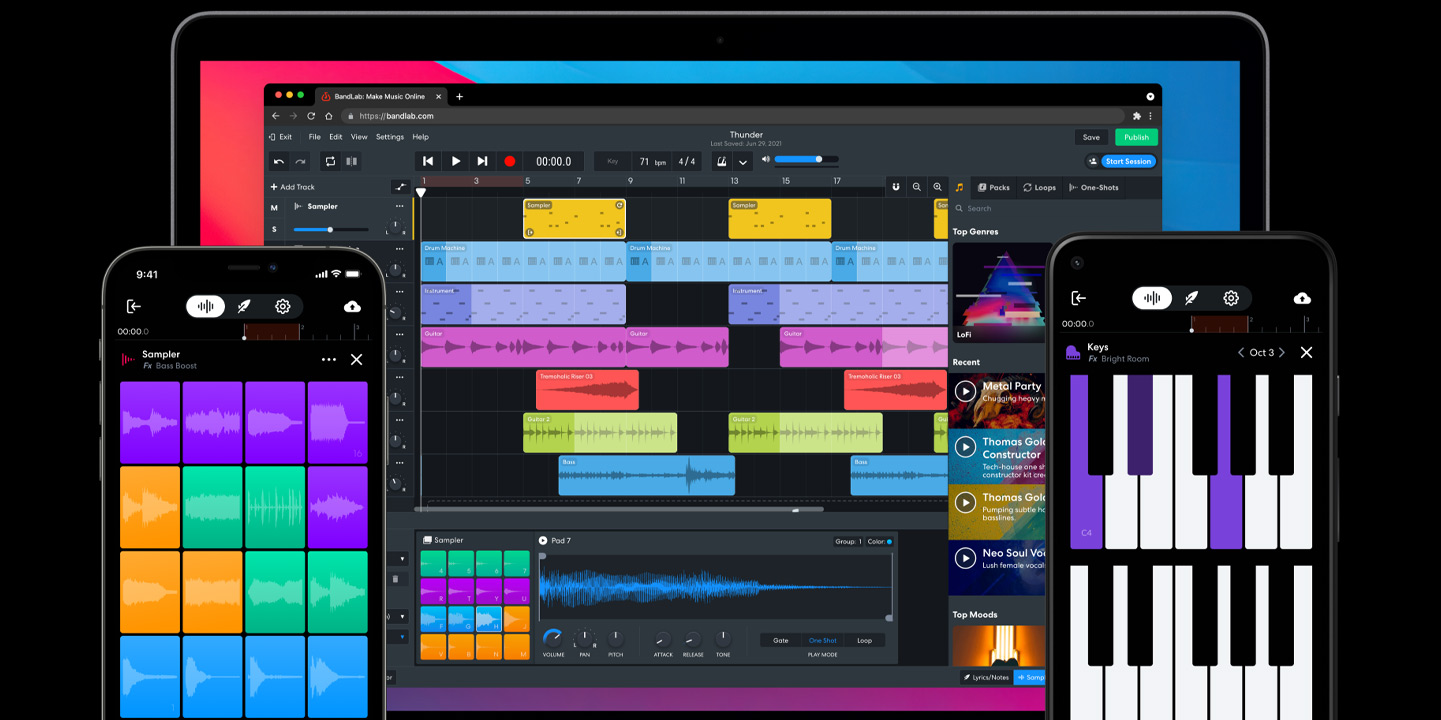
Task: Open the Sampler three-dot menu on the left phone
Action: coord(329,359)
